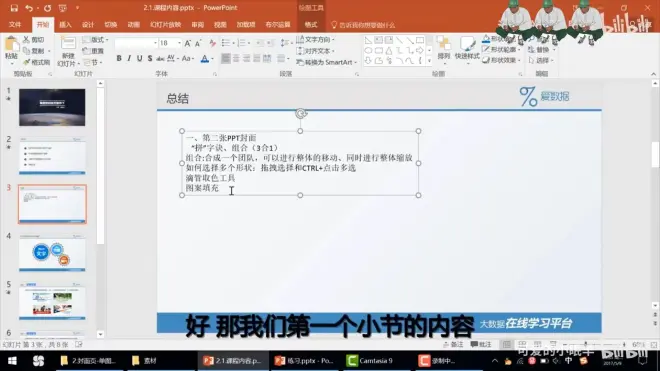Switch to the 设计 (Design) ribbon tab
This screenshot has height=371, width=660.
pos(88,25)
